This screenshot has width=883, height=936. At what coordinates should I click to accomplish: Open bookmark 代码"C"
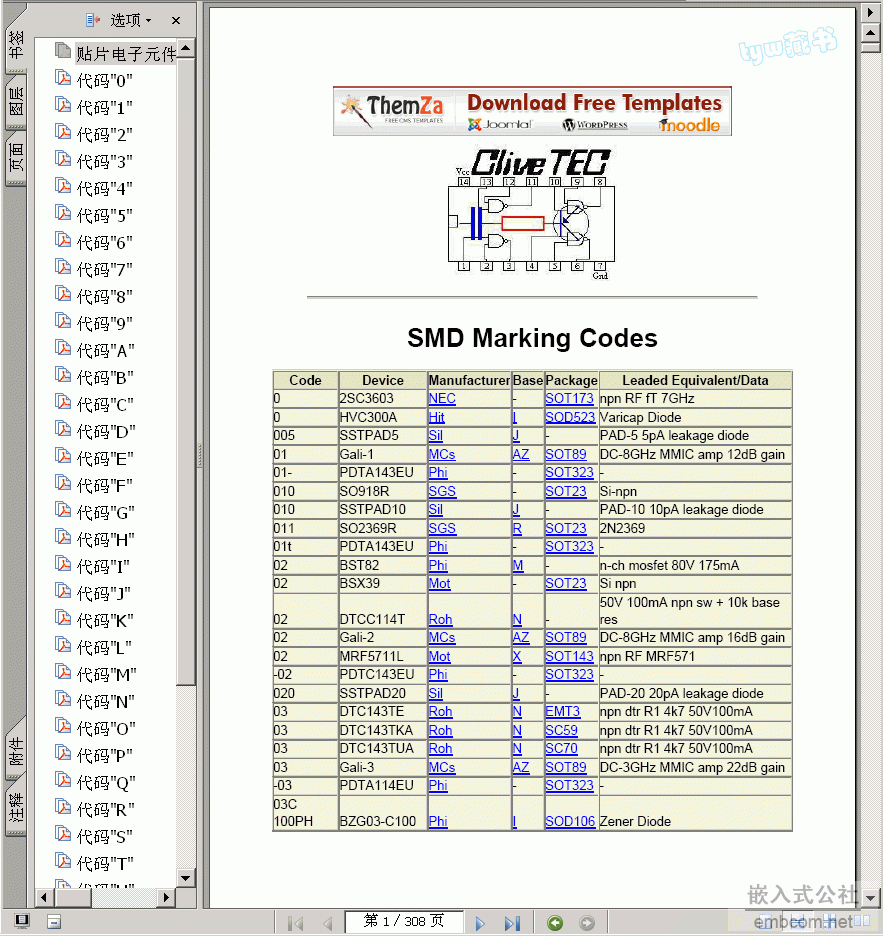pos(105,404)
